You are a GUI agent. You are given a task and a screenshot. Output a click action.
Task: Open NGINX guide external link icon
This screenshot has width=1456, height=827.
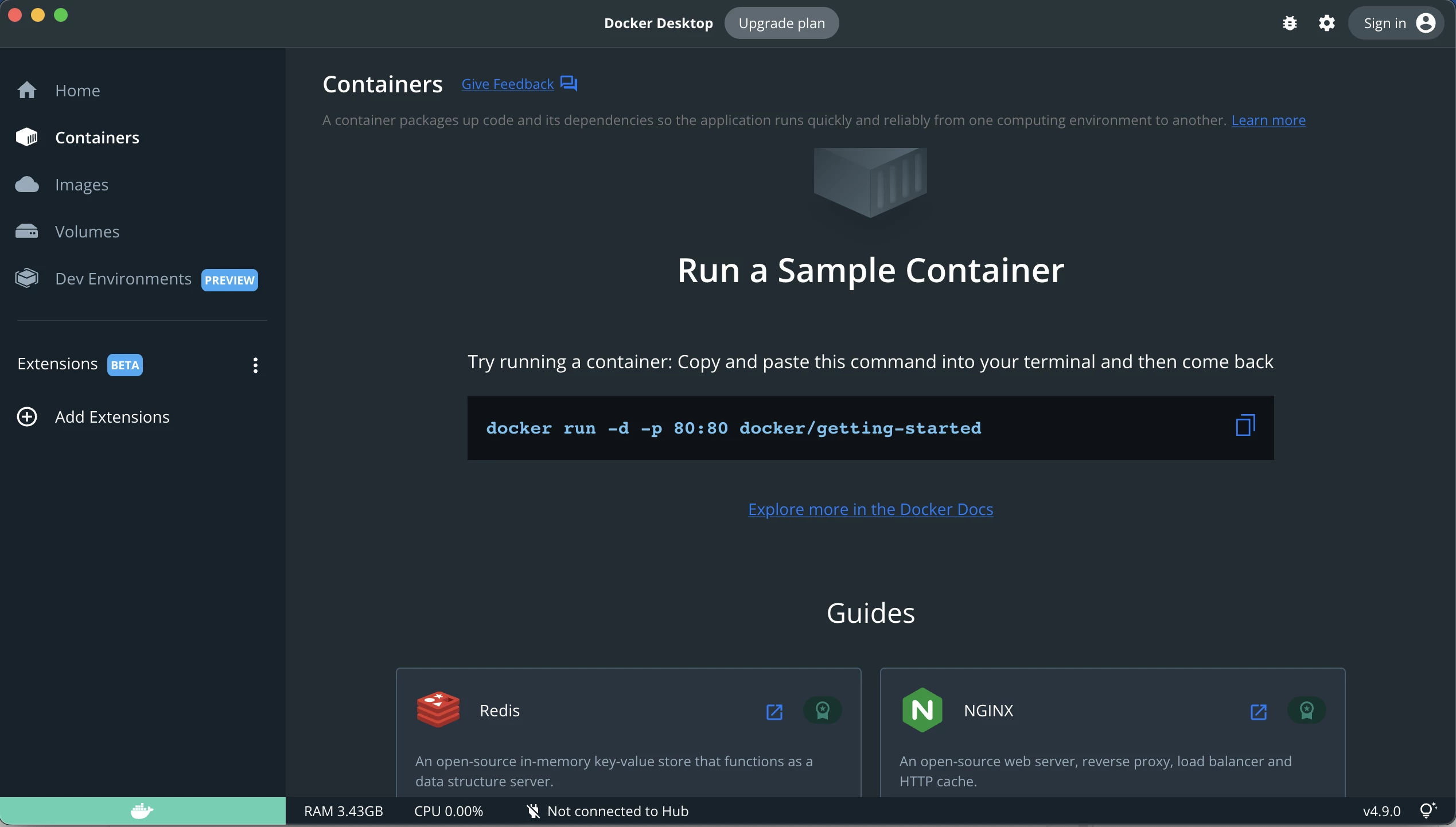pyautogui.click(x=1258, y=712)
